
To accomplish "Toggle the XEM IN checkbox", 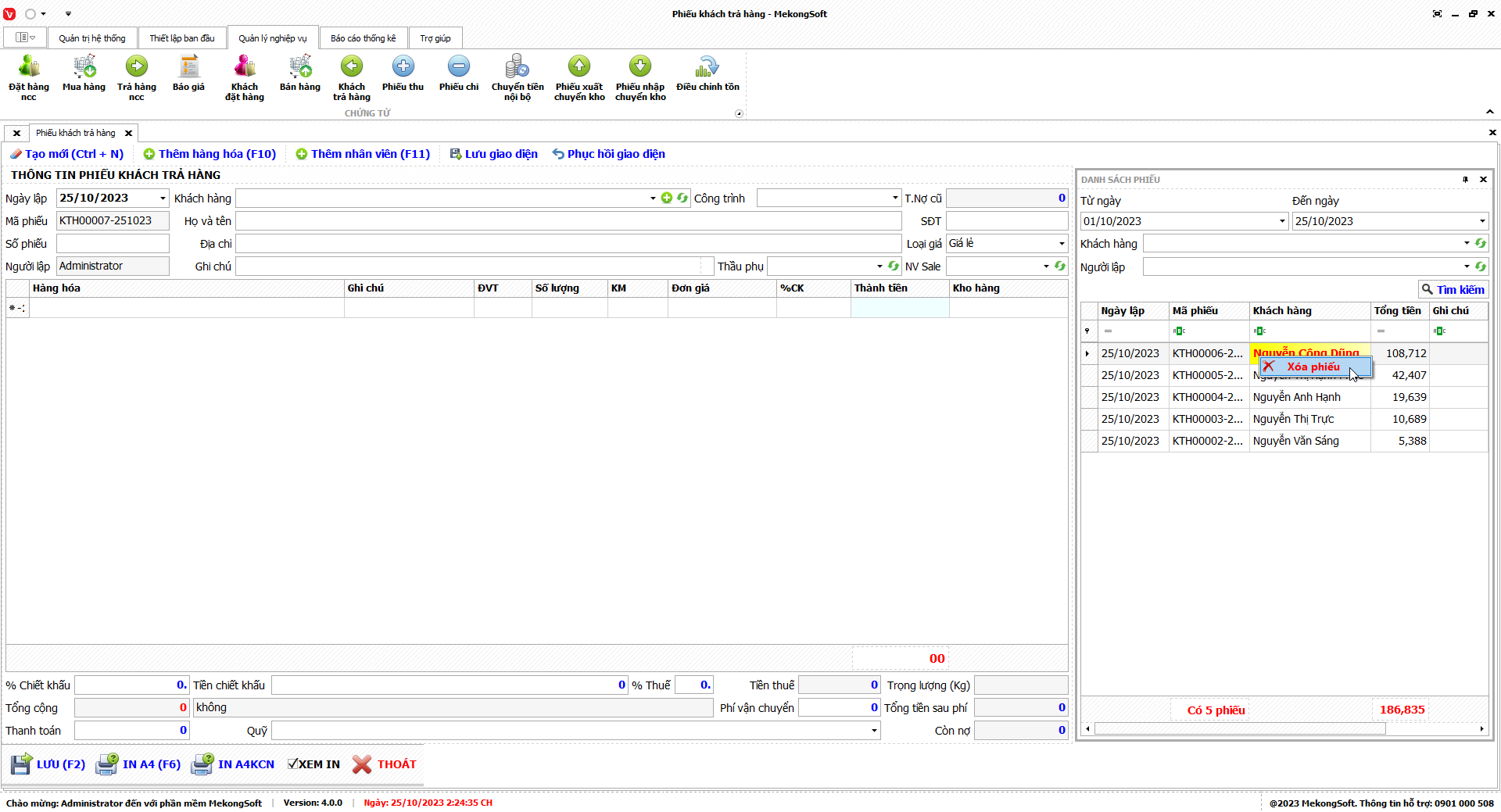I will [x=293, y=764].
